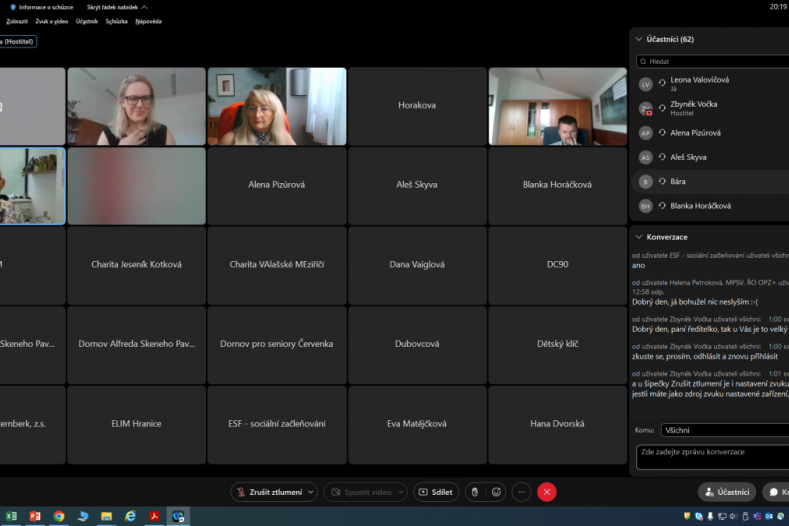Click the crossed camera icon in Spustit video
Screen dimensions: 789x526
click(x=336, y=492)
